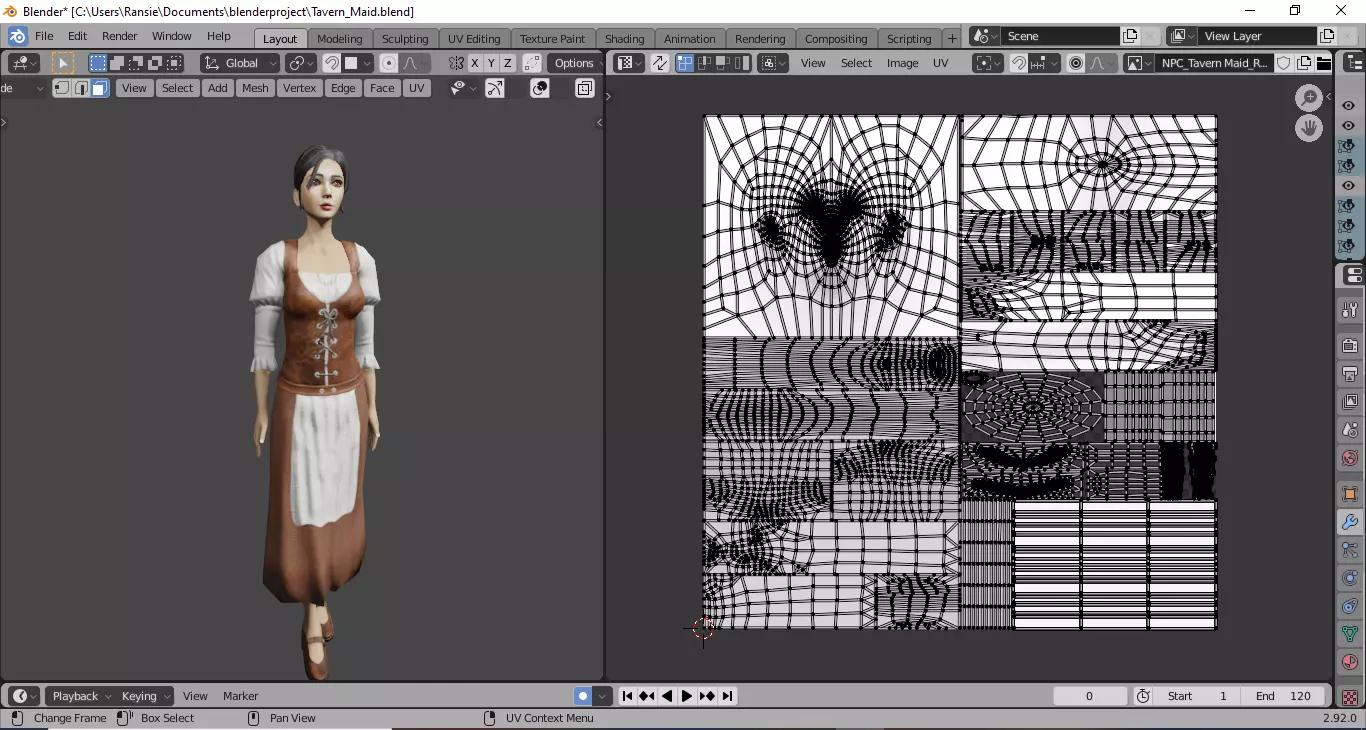Toggle viewport overlays
The image size is (1366, 730).
coord(540,88)
